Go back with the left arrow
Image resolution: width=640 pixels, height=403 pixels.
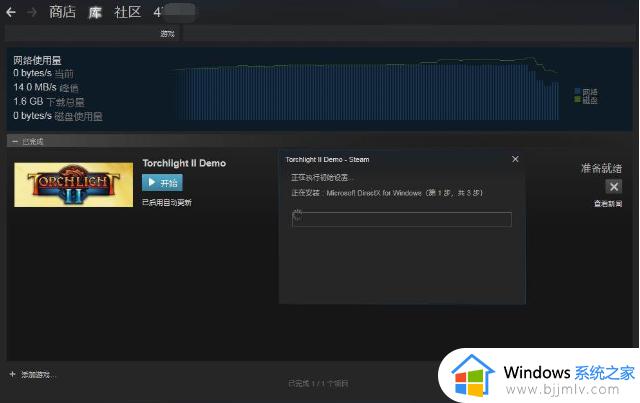(x=11, y=12)
